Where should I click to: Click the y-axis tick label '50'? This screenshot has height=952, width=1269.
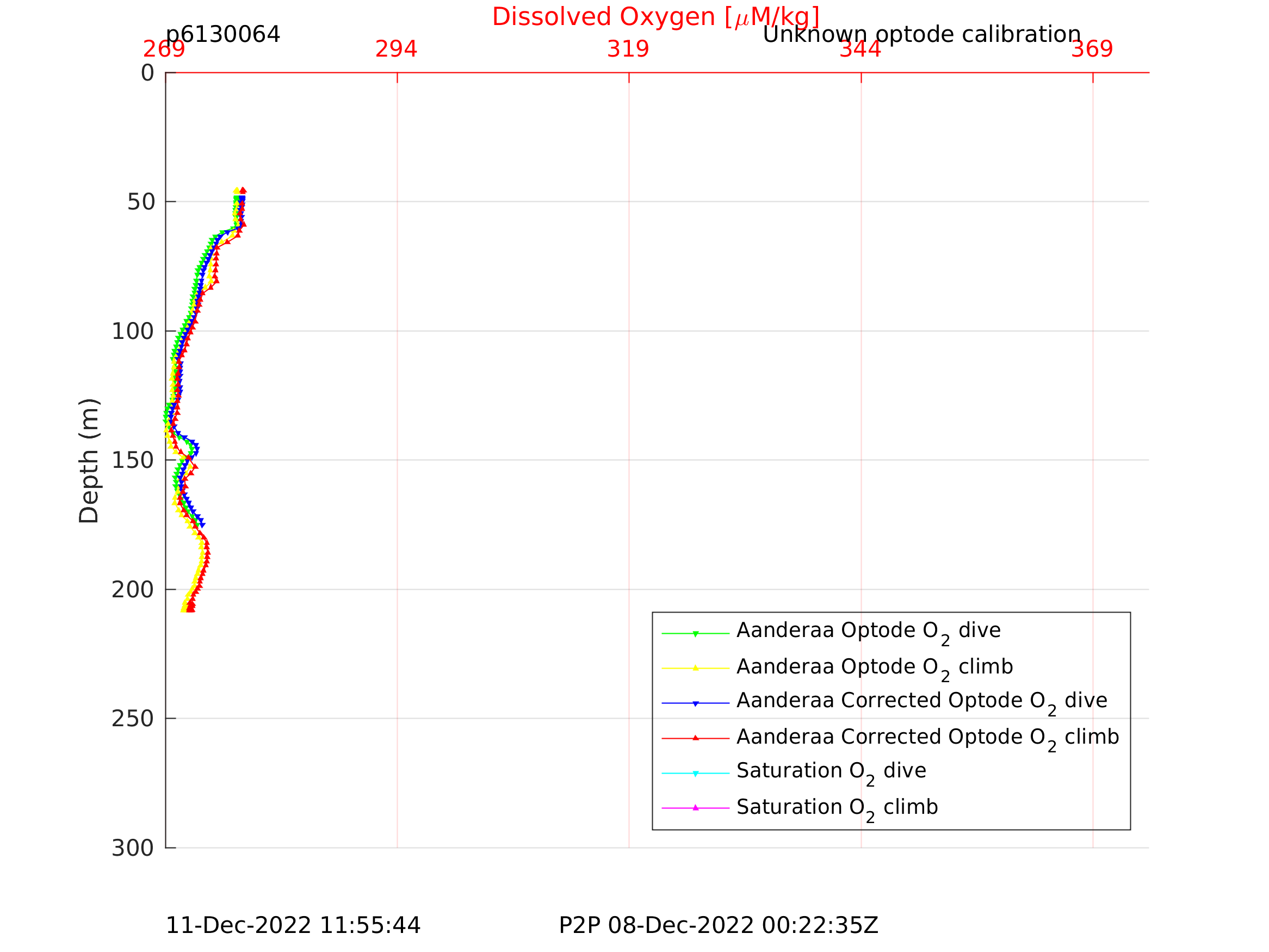pyautogui.click(x=141, y=202)
